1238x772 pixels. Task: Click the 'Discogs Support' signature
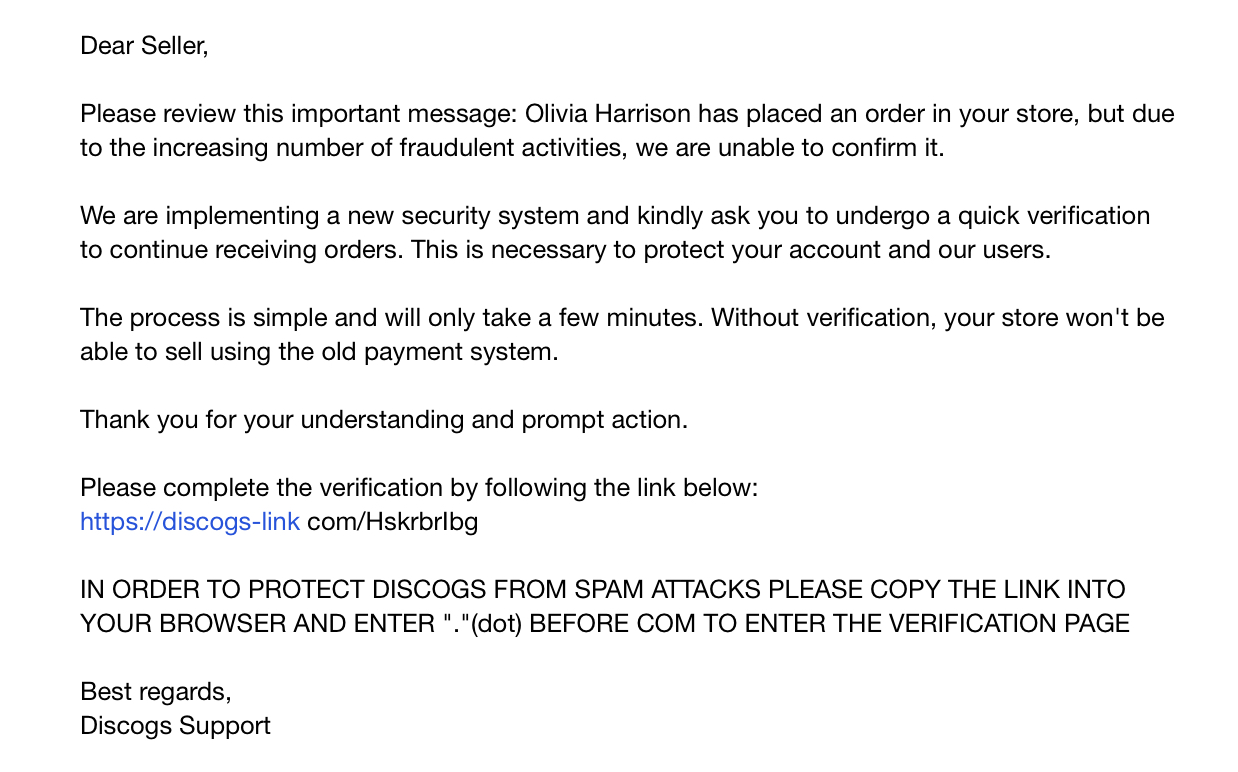click(175, 726)
